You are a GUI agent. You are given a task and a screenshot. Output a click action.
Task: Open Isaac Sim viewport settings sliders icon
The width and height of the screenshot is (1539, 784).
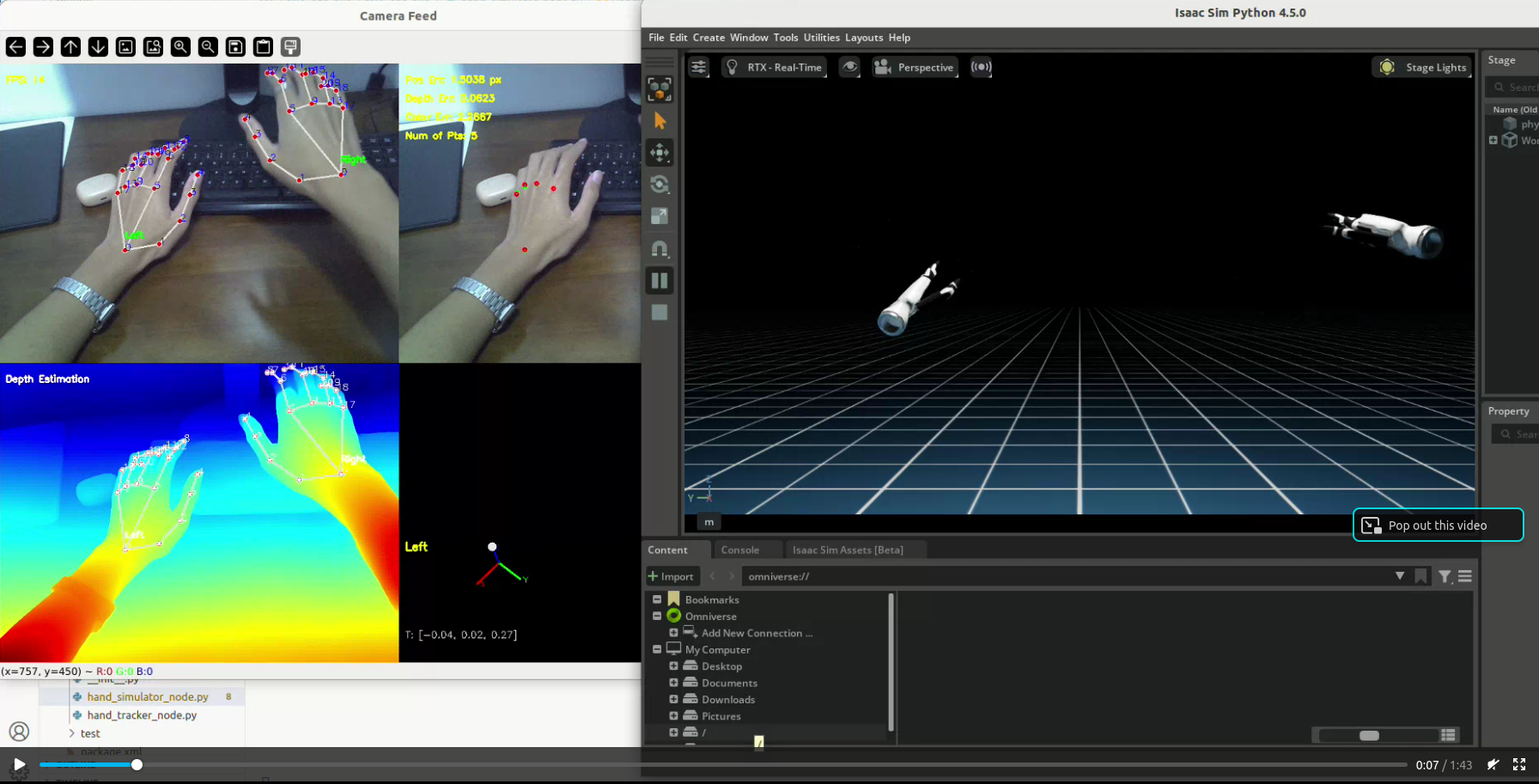[x=699, y=67]
